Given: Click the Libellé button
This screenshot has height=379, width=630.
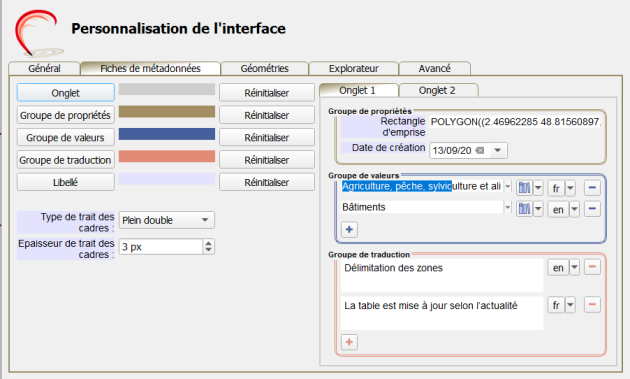Looking at the screenshot, I should pyautogui.click(x=65, y=182).
